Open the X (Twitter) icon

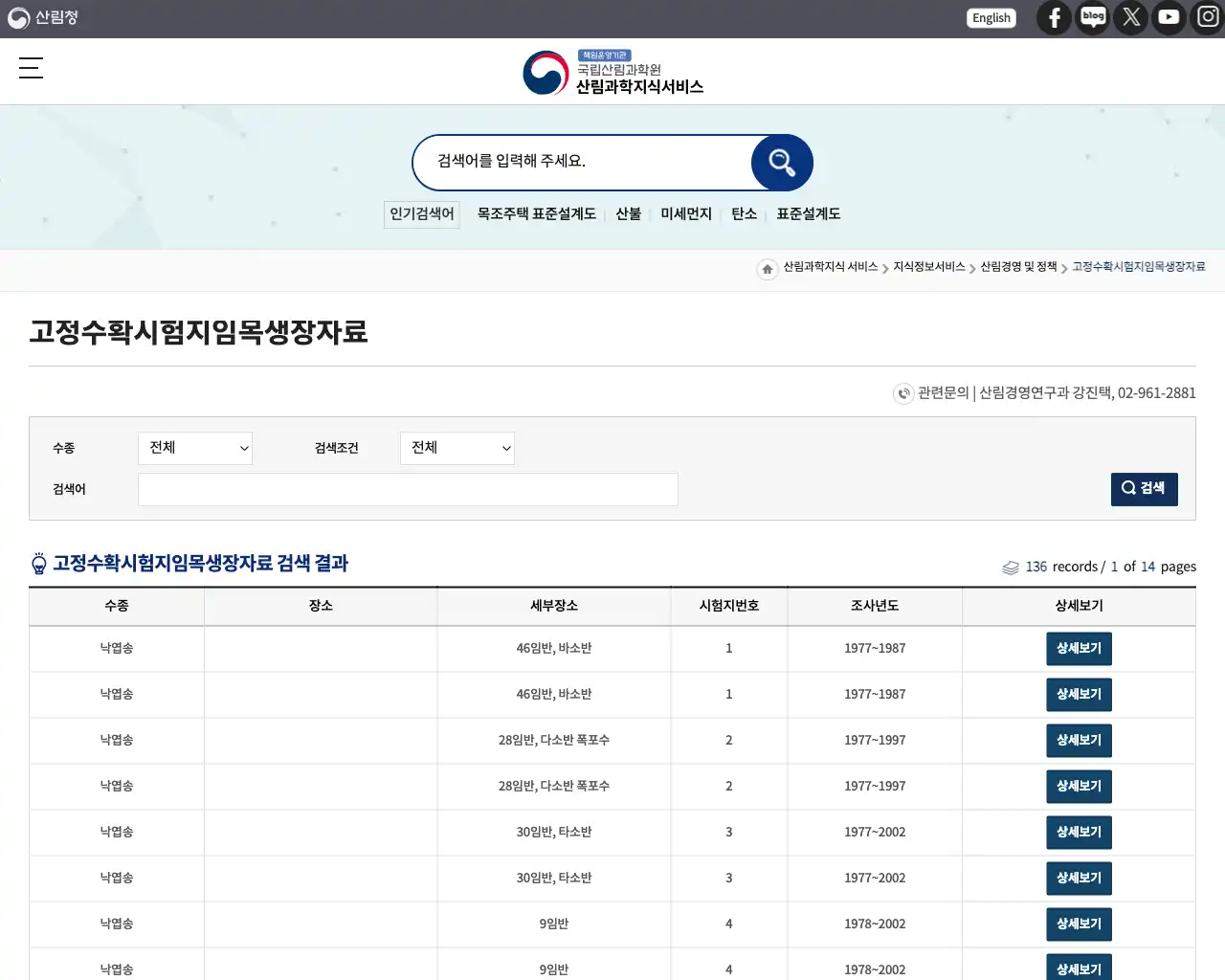tap(1131, 17)
